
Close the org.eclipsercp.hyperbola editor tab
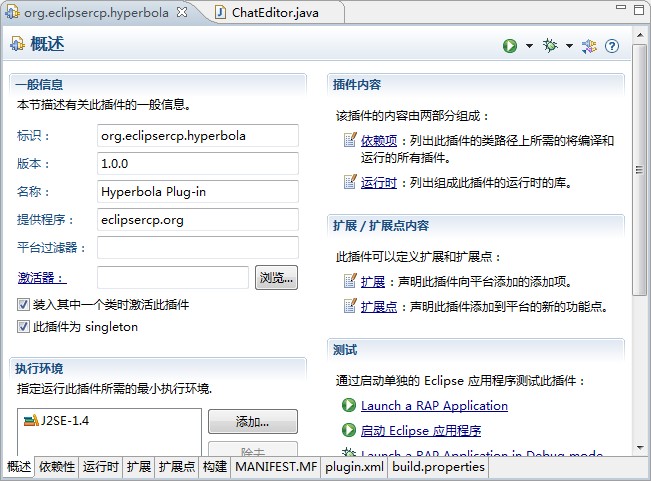pyautogui.click(x=182, y=12)
